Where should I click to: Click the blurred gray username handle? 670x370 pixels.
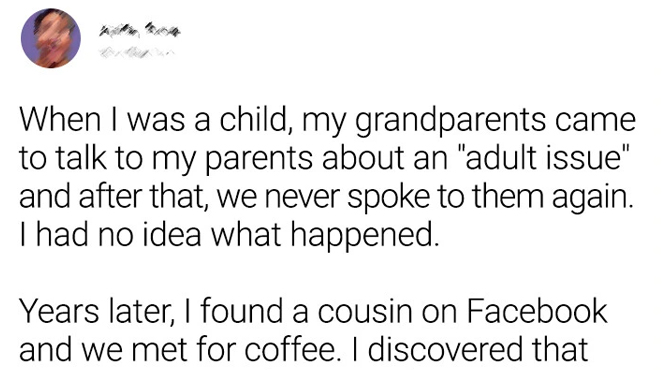coord(136,53)
